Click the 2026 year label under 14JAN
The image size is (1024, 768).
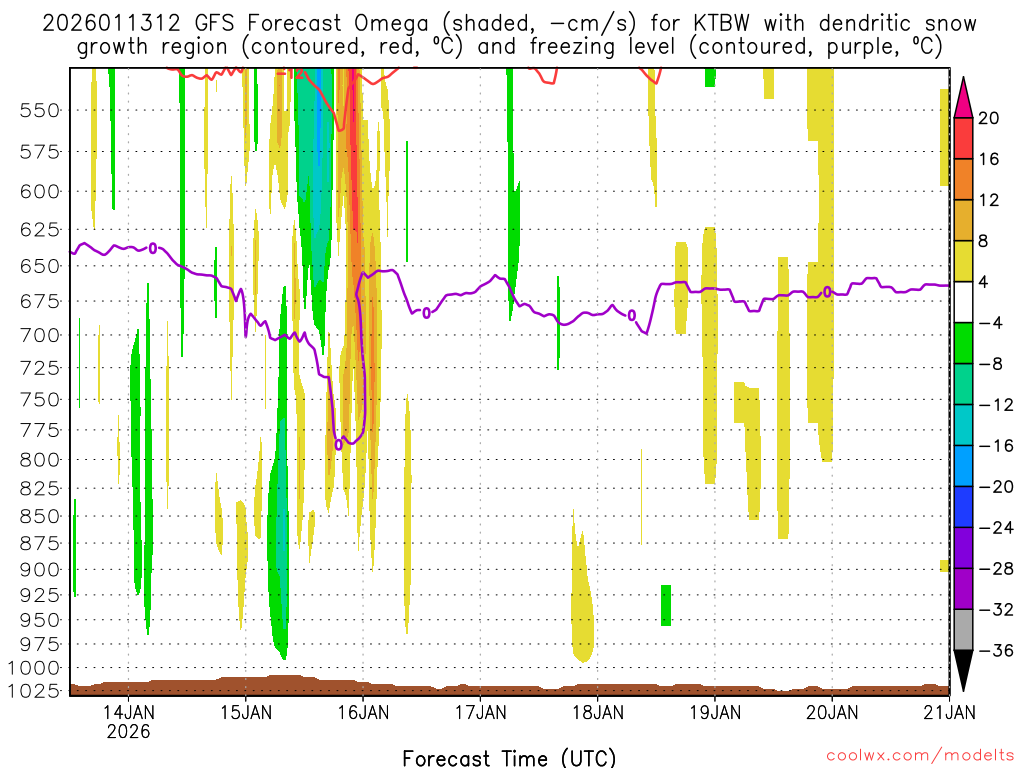click(129, 731)
